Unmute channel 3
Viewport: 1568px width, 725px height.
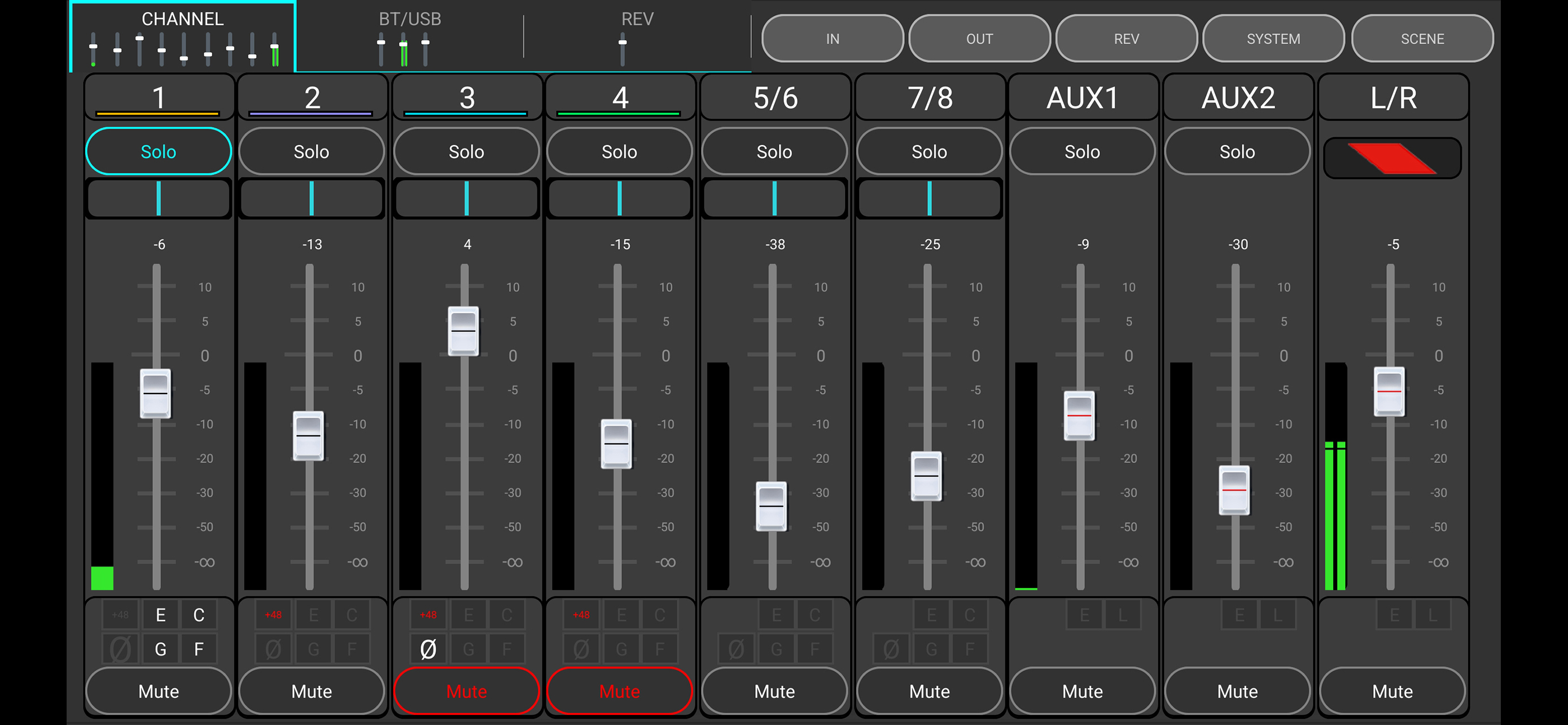click(466, 691)
